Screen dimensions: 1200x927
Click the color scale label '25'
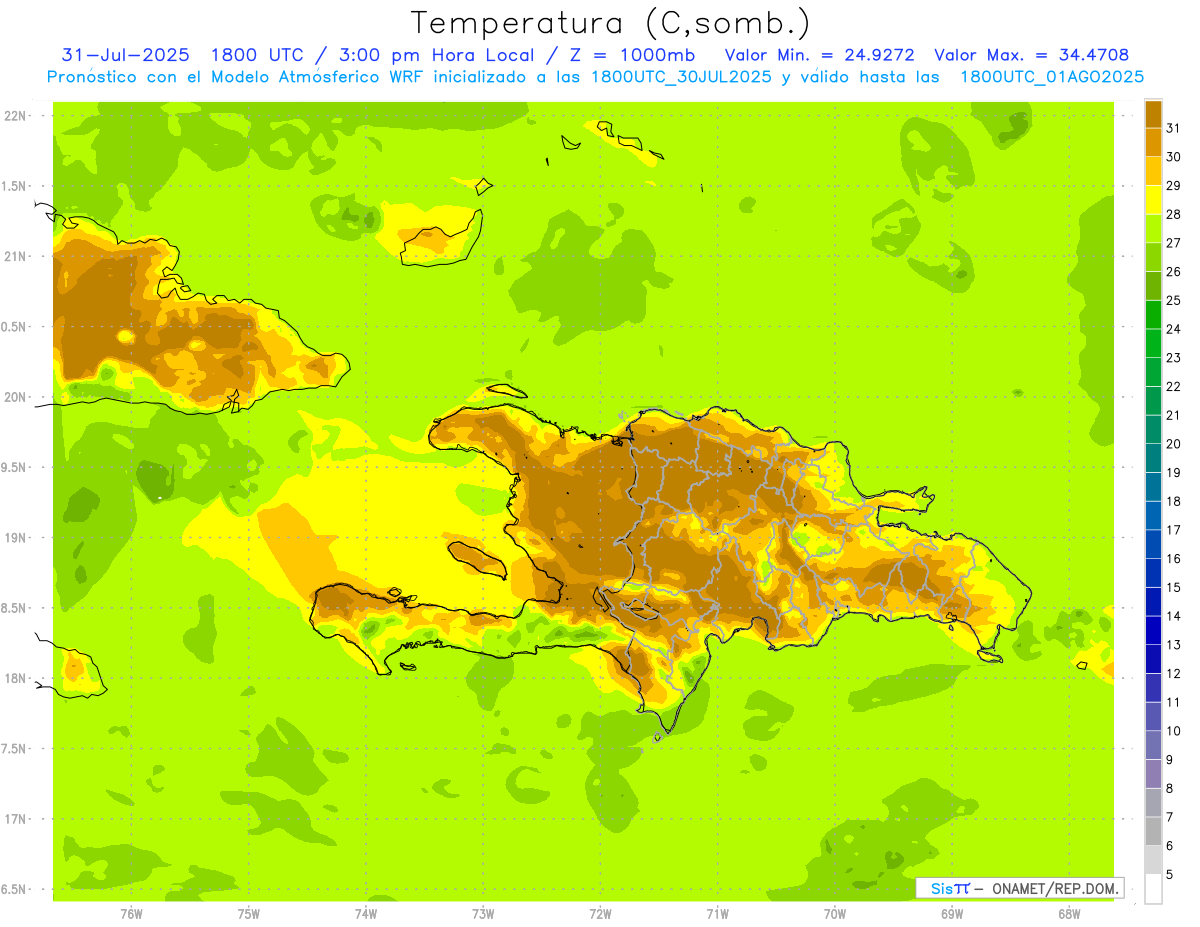pyautogui.click(x=1173, y=300)
